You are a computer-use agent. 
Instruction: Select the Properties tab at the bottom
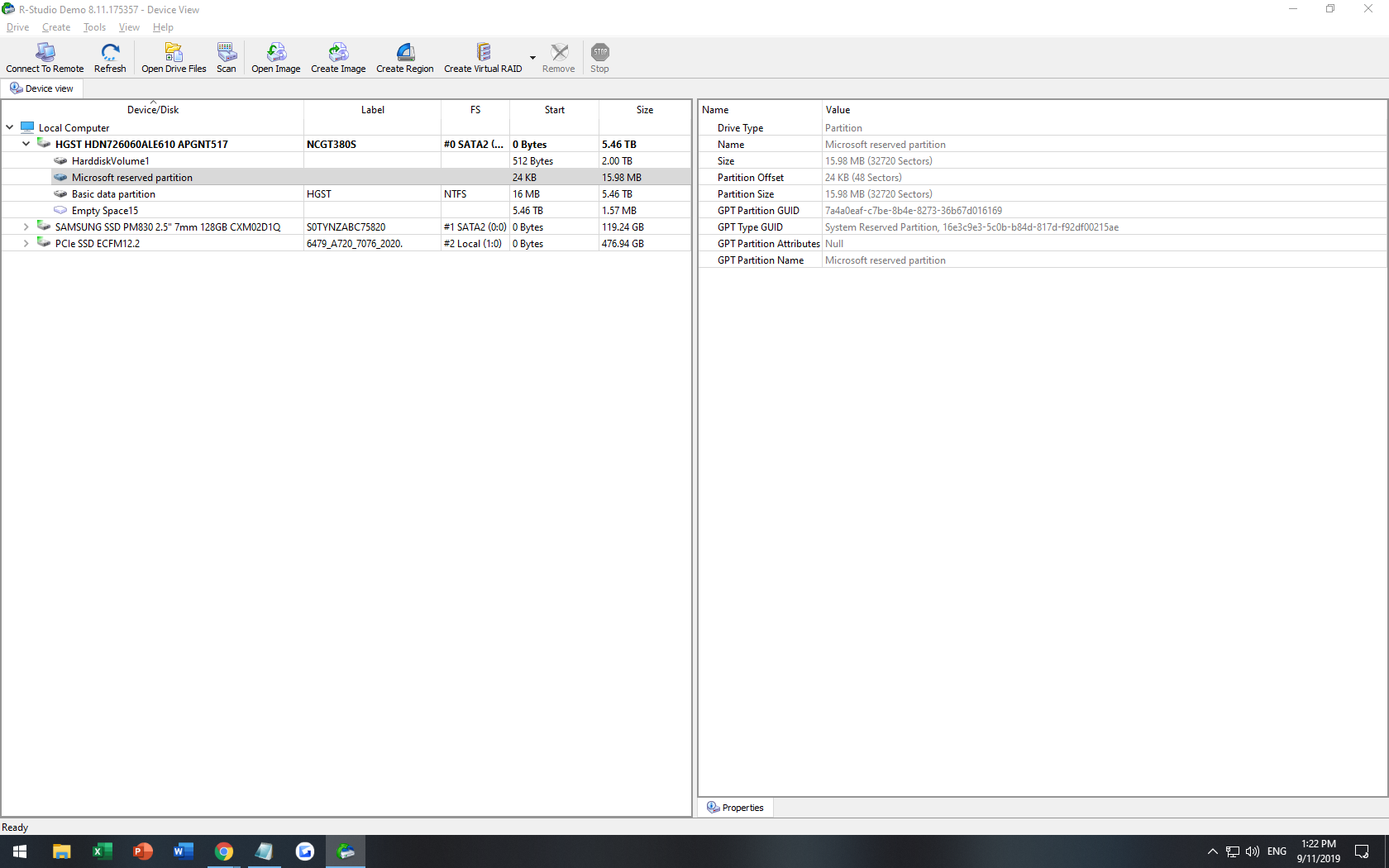pos(736,808)
